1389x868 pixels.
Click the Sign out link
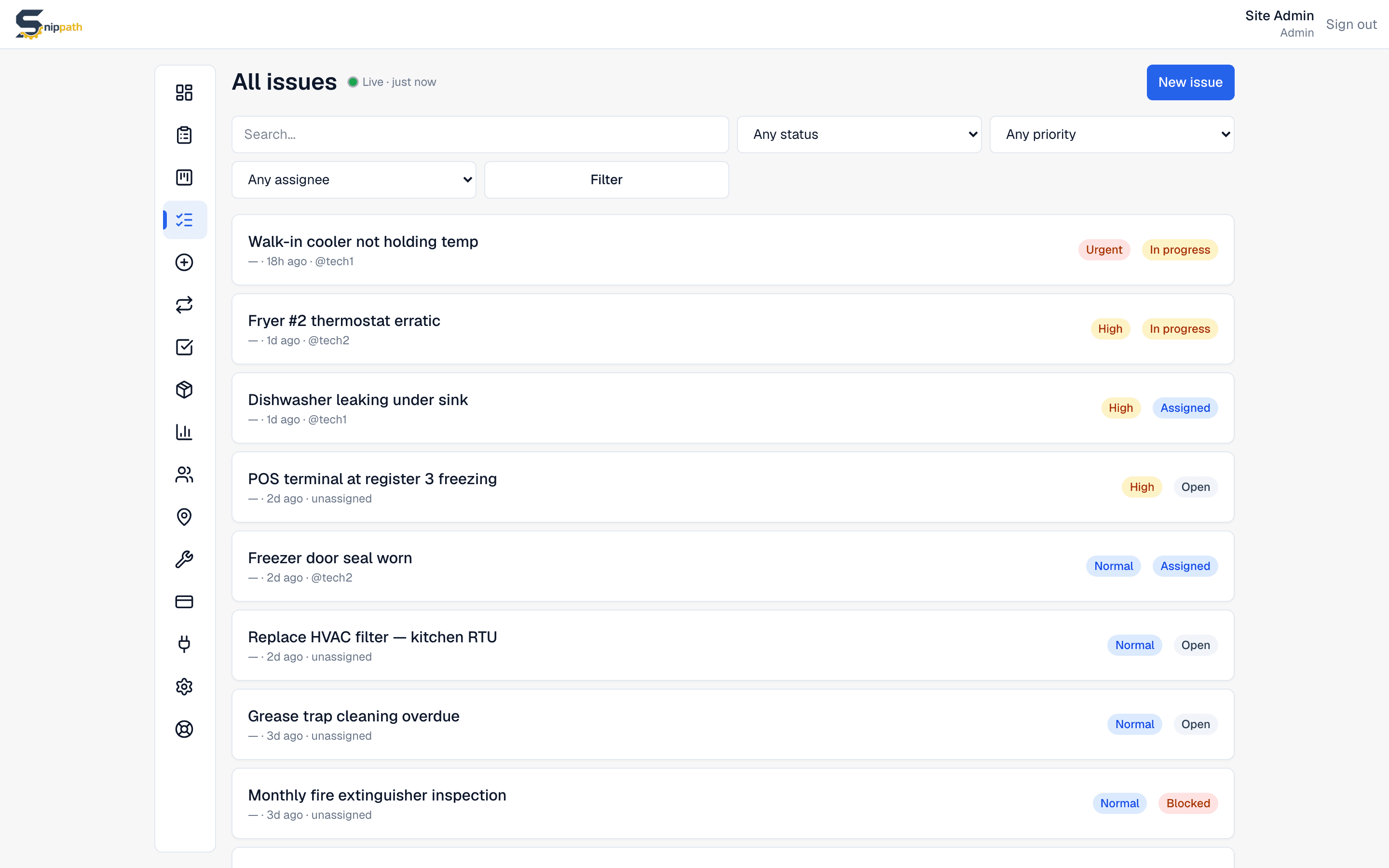(1351, 24)
